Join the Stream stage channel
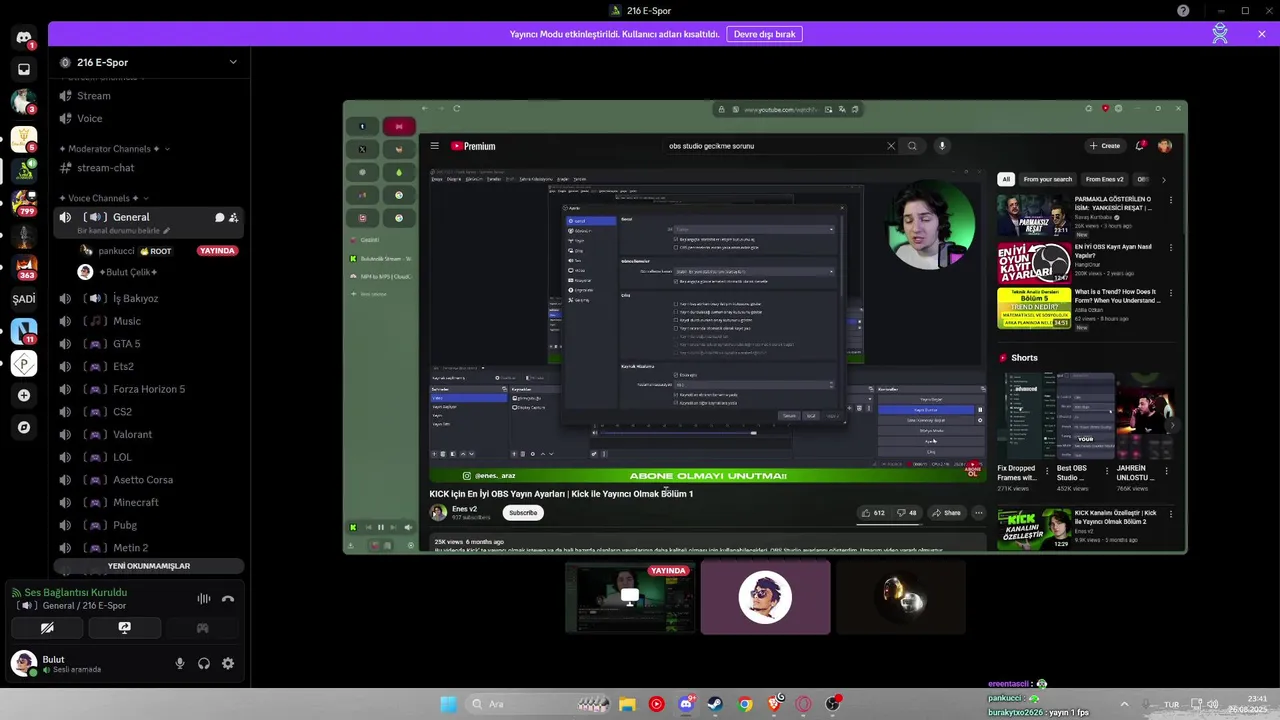 (150, 96)
